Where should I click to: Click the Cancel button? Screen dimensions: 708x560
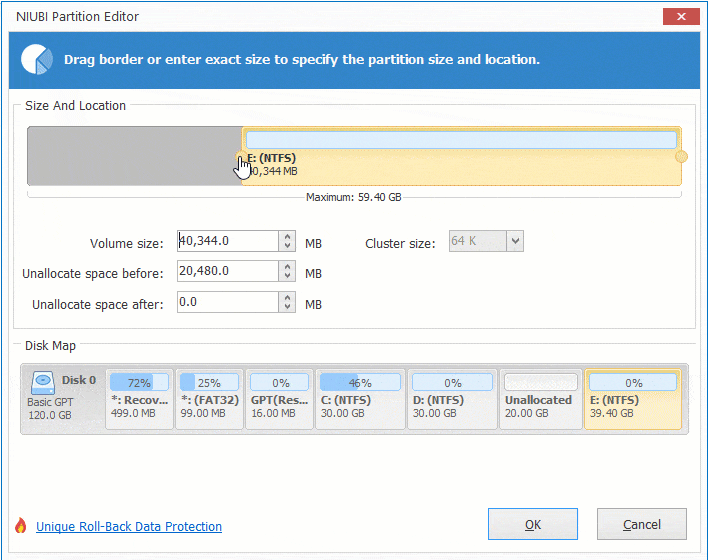[x=642, y=524]
